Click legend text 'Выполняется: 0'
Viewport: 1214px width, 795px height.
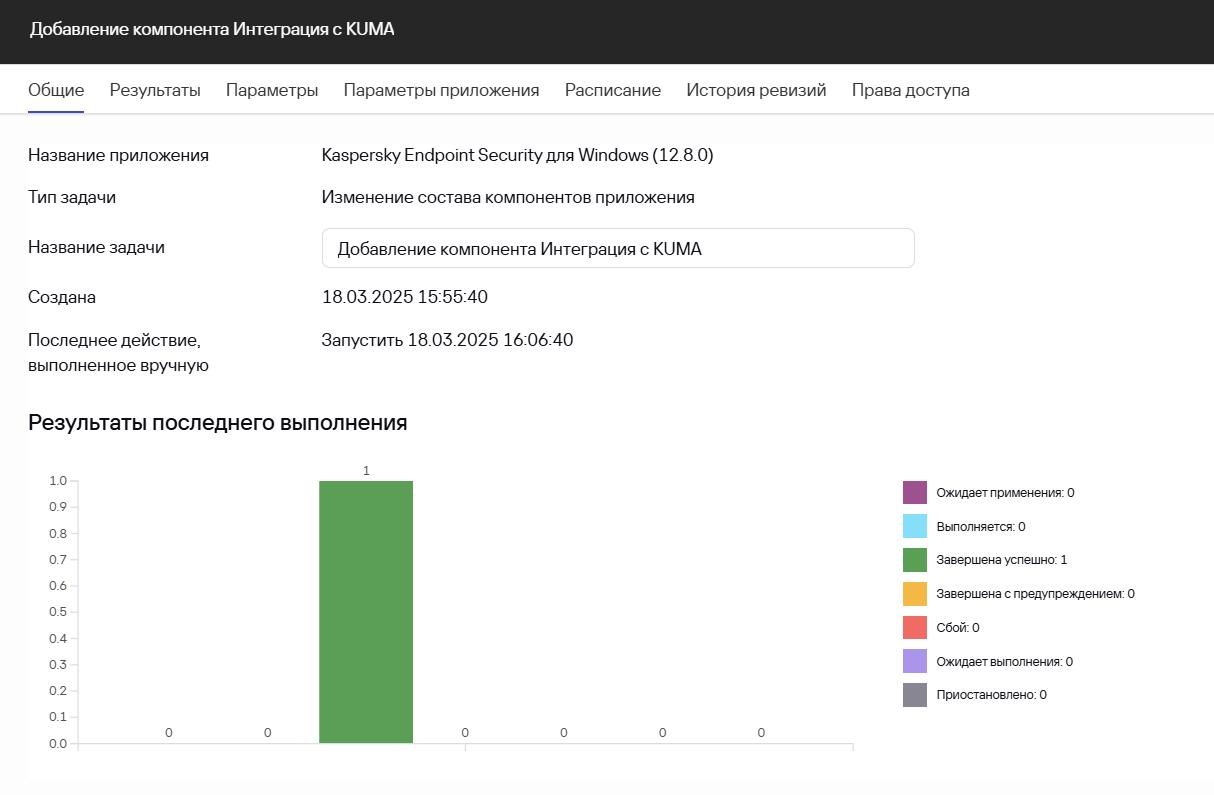coord(981,526)
